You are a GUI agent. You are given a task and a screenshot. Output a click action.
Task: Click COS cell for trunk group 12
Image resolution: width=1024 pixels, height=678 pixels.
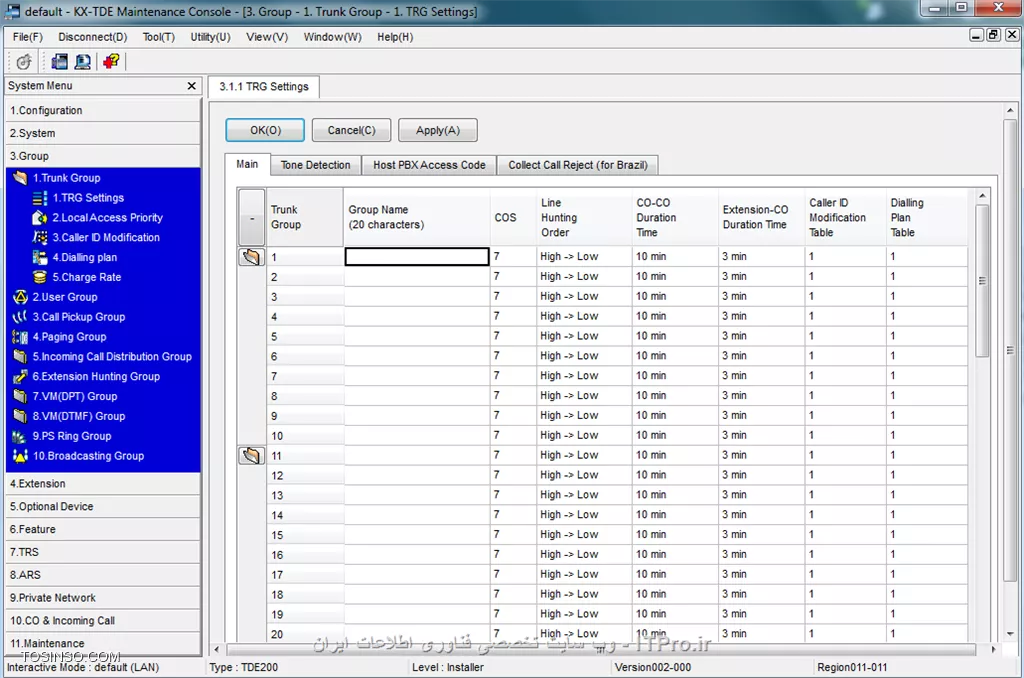click(513, 475)
